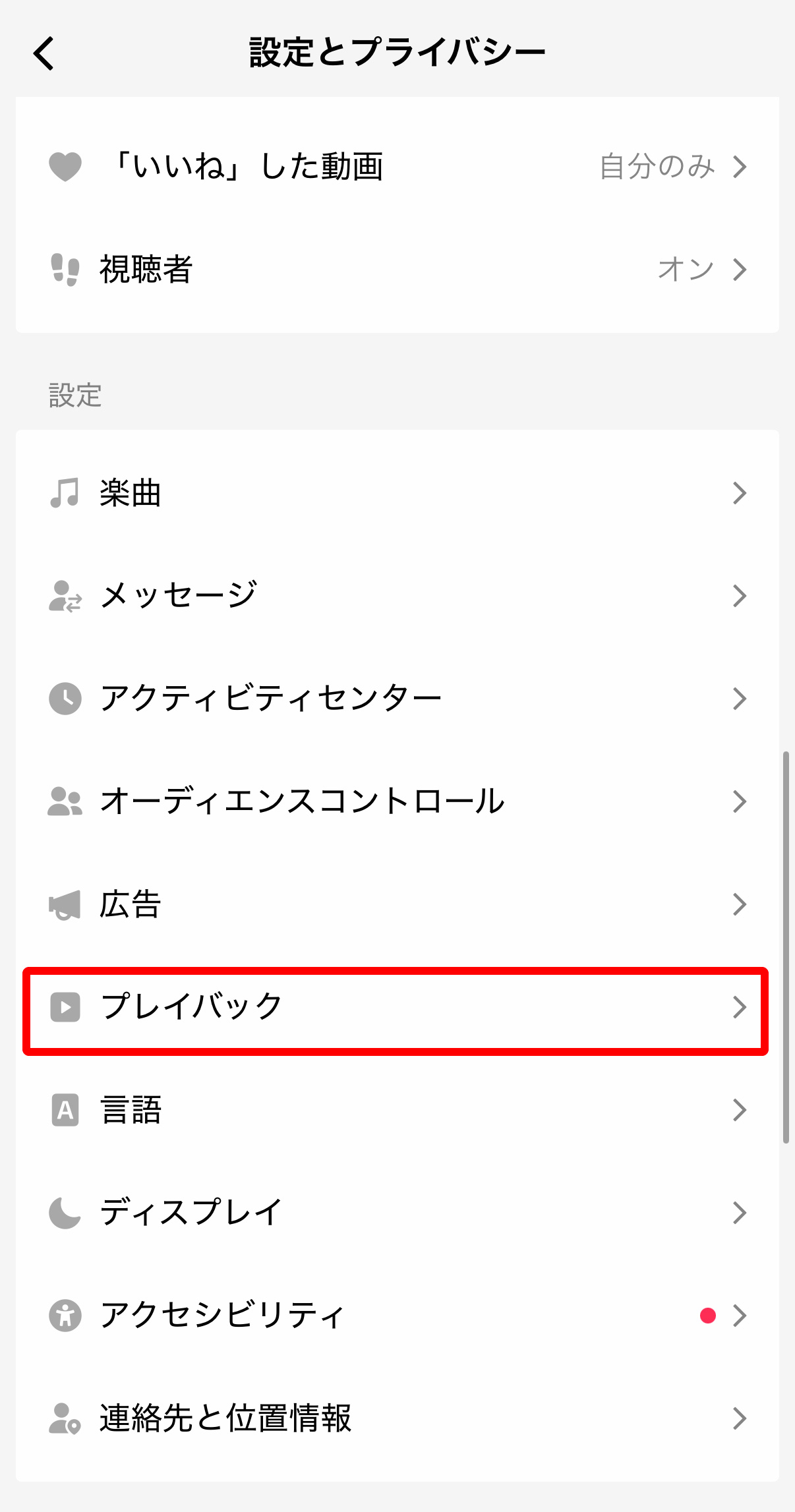Screen dimensions: 795x1512
Task: Tap the music note icon for 楽曲
Action: pos(65,493)
